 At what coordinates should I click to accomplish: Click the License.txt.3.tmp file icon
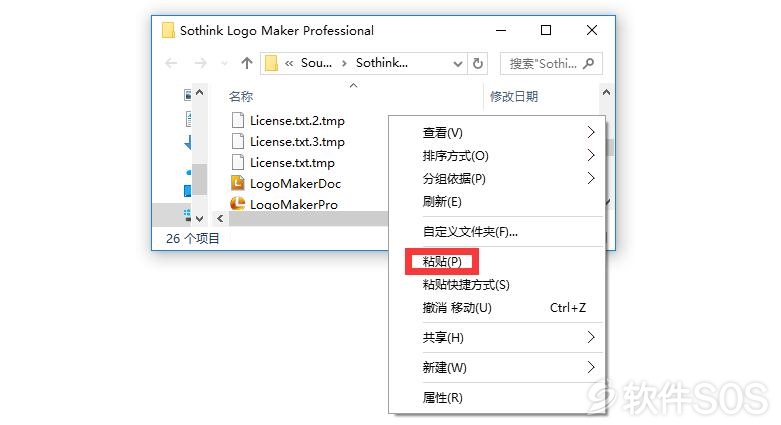238,142
